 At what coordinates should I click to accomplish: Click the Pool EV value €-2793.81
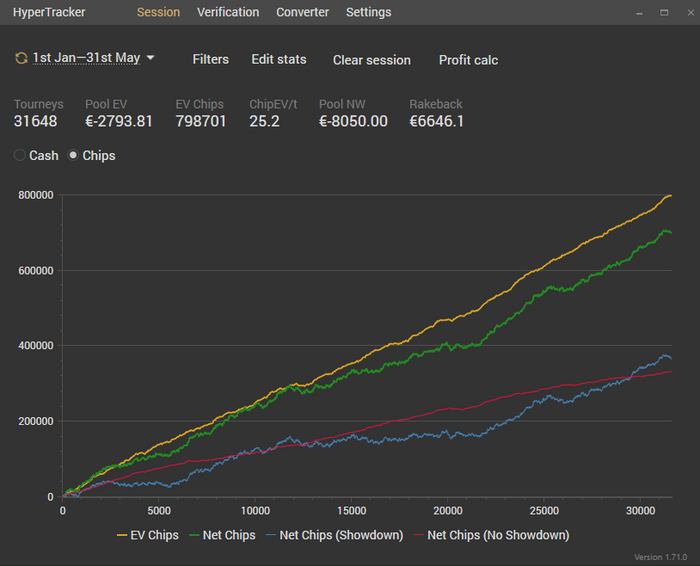(119, 121)
